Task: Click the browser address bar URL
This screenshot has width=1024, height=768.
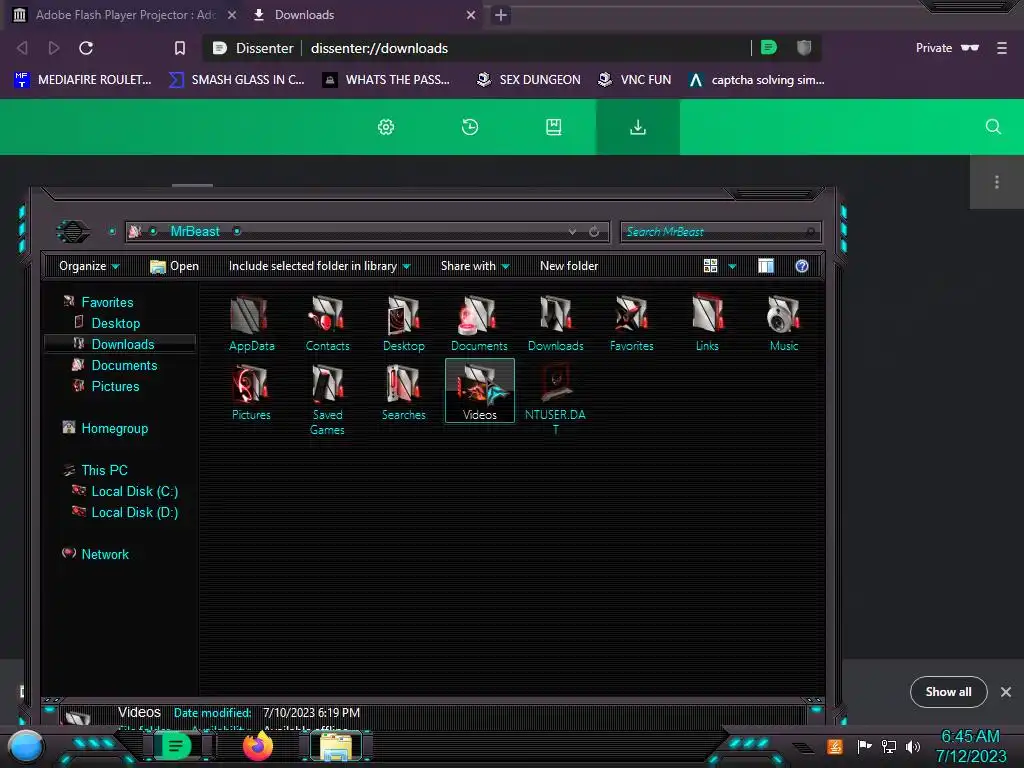Action: (379, 48)
